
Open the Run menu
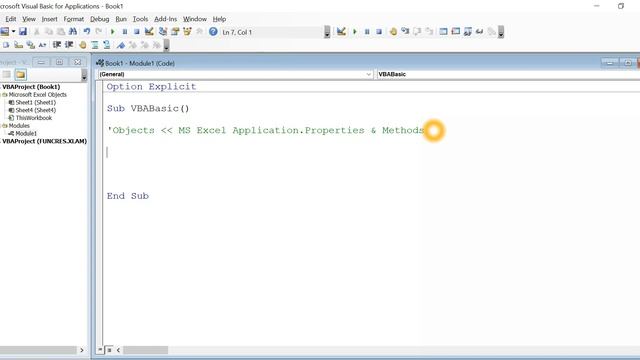pyautogui.click(x=121, y=19)
